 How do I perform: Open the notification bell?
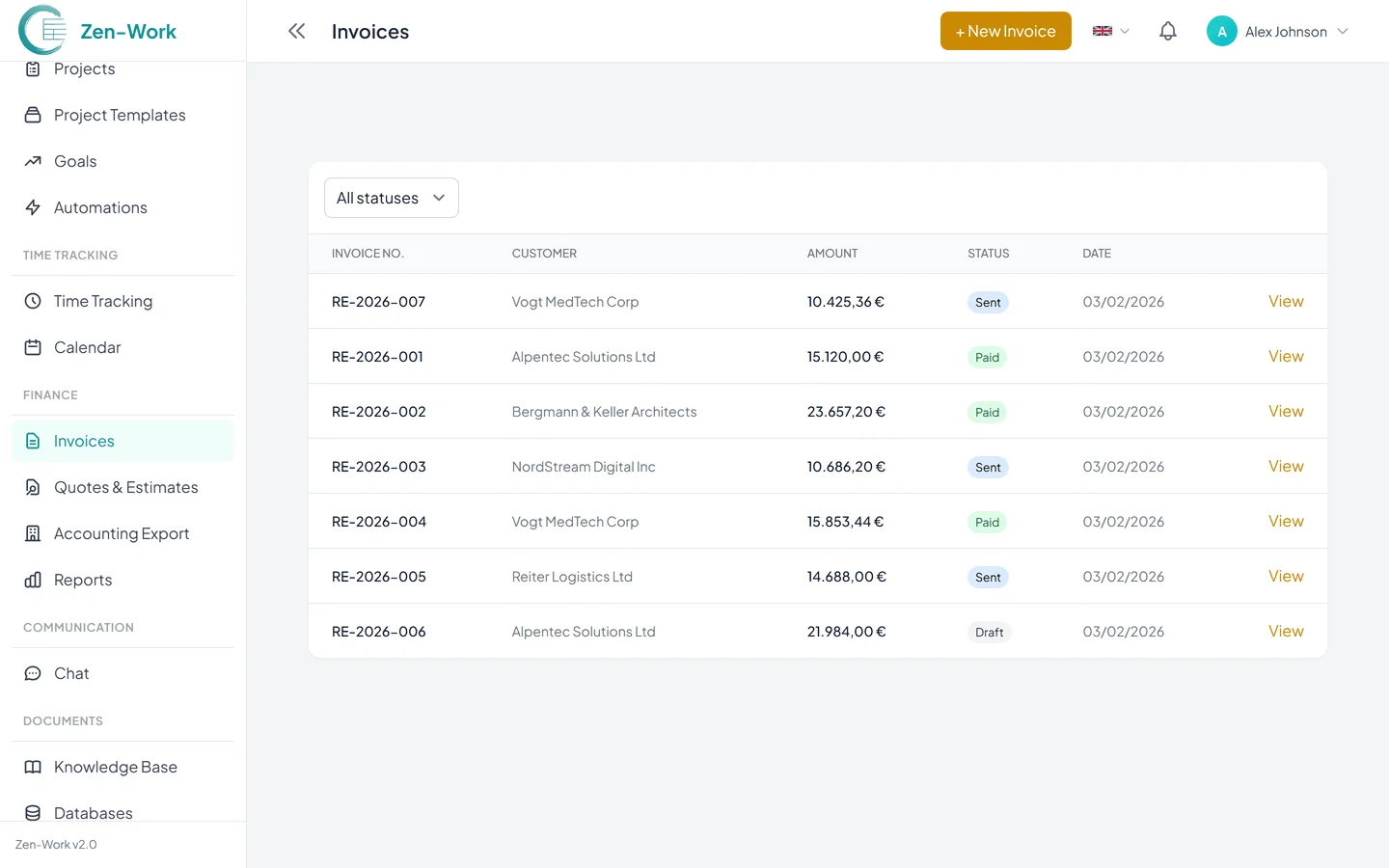point(1167,30)
